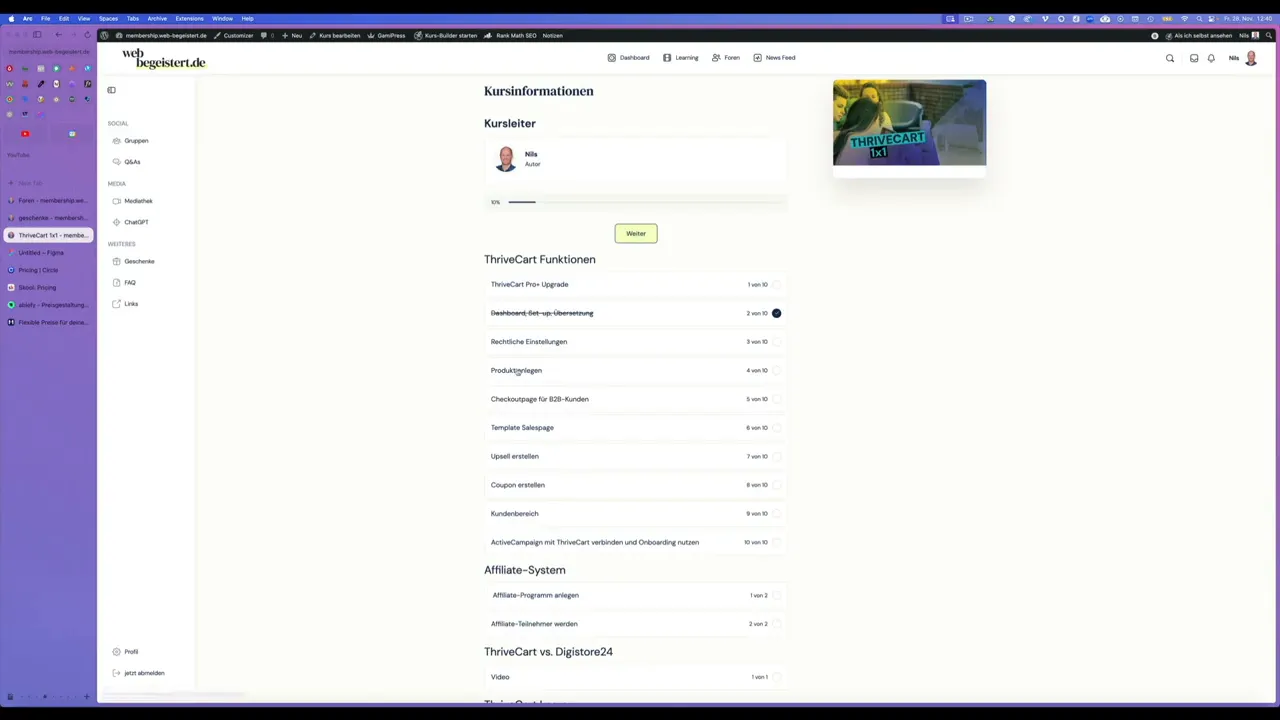Click 'jetzt abmelden' to log out
1280x720 pixels.
tap(143, 672)
